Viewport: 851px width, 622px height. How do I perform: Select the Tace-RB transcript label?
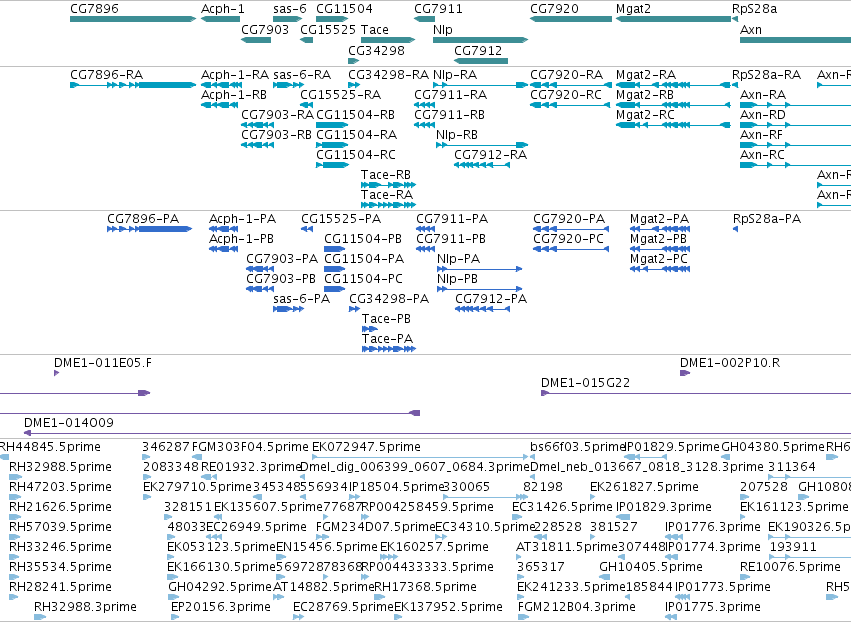[386, 175]
